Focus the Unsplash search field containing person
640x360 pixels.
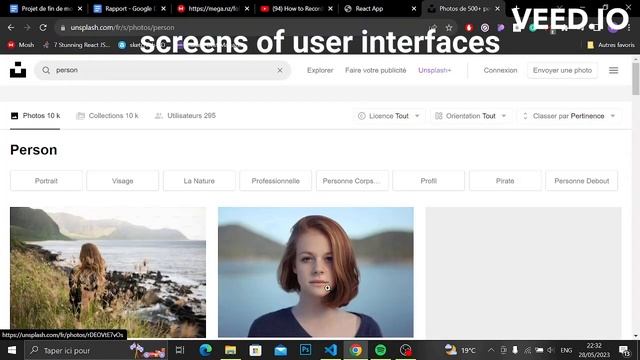pyautogui.click(x=162, y=70)
